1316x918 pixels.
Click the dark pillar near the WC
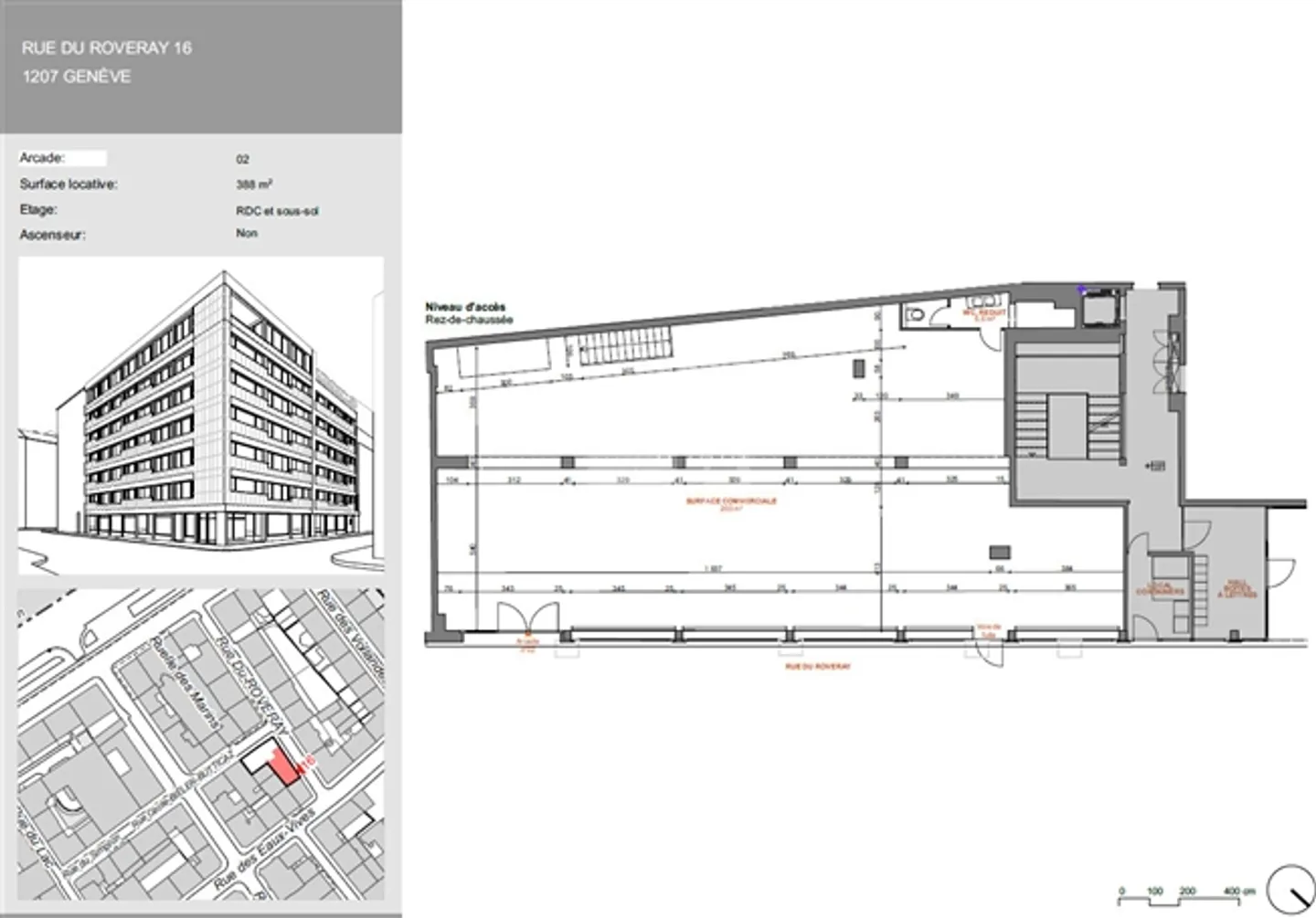pyautogui.click(x=859, y=368)
